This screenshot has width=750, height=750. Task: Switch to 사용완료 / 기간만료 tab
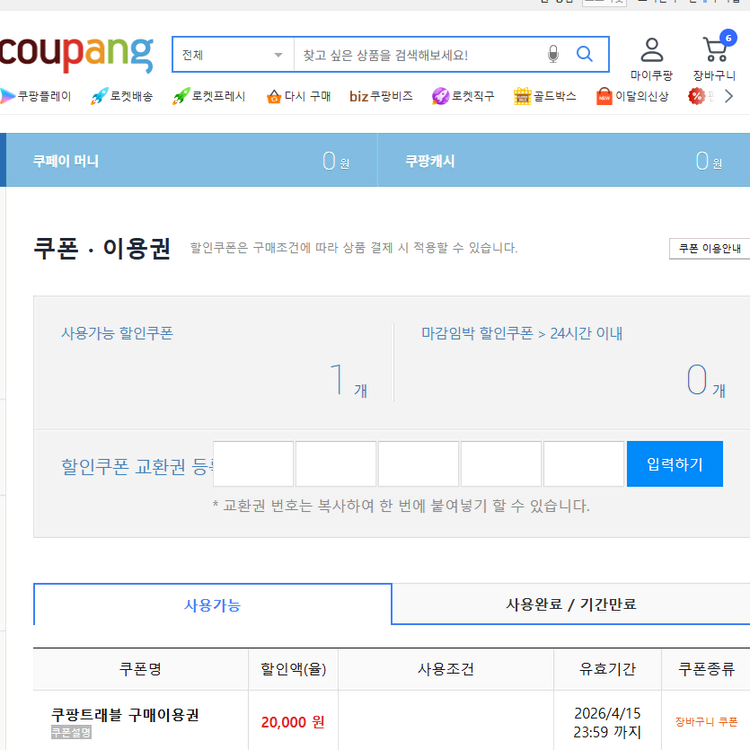(570, 604)
